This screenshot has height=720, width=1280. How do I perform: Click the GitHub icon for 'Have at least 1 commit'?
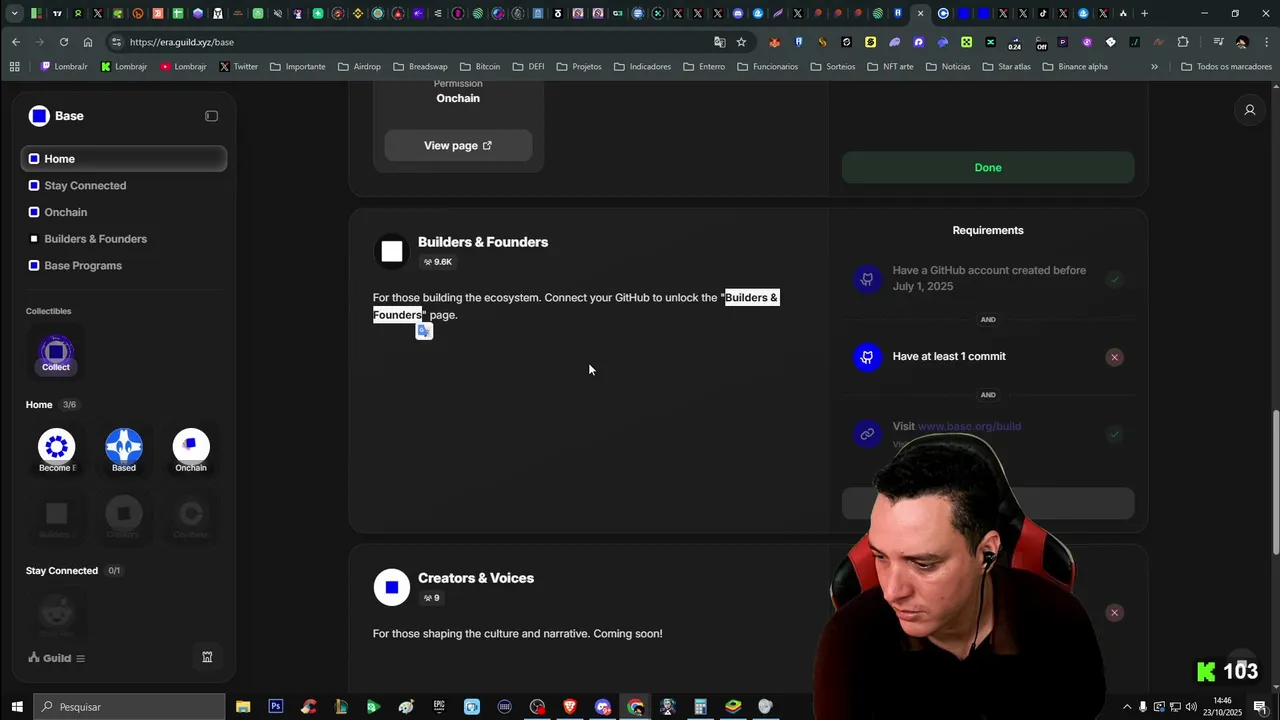[x=867, y=357]
